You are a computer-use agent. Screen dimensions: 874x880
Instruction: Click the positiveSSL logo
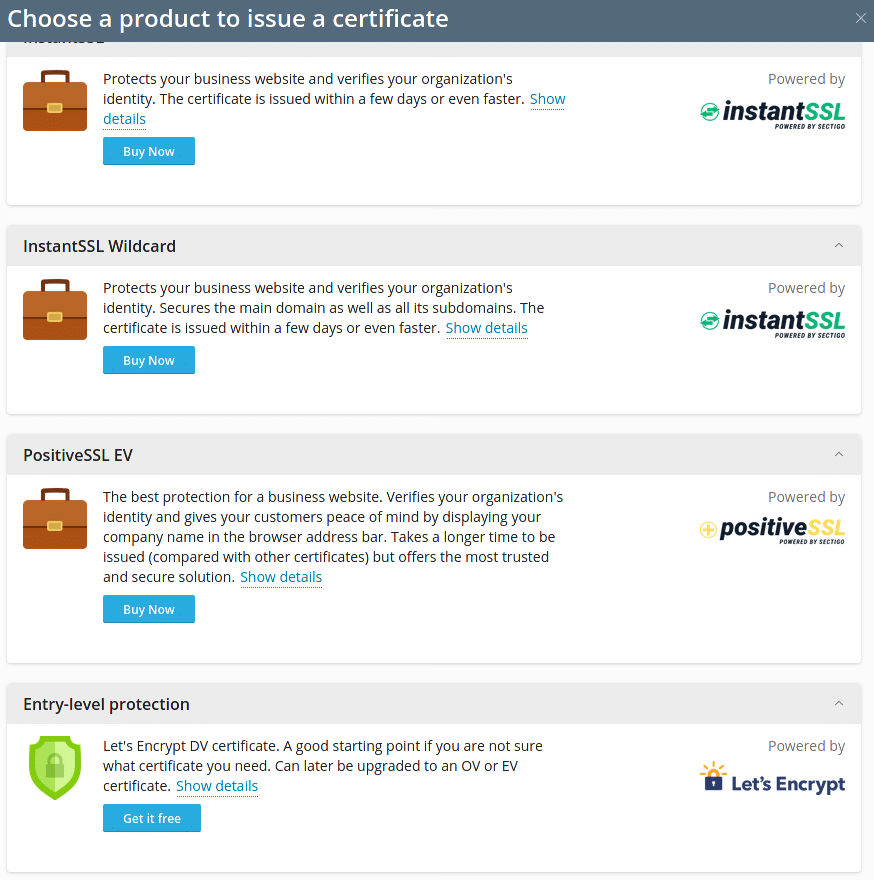[x=772, y=530]
